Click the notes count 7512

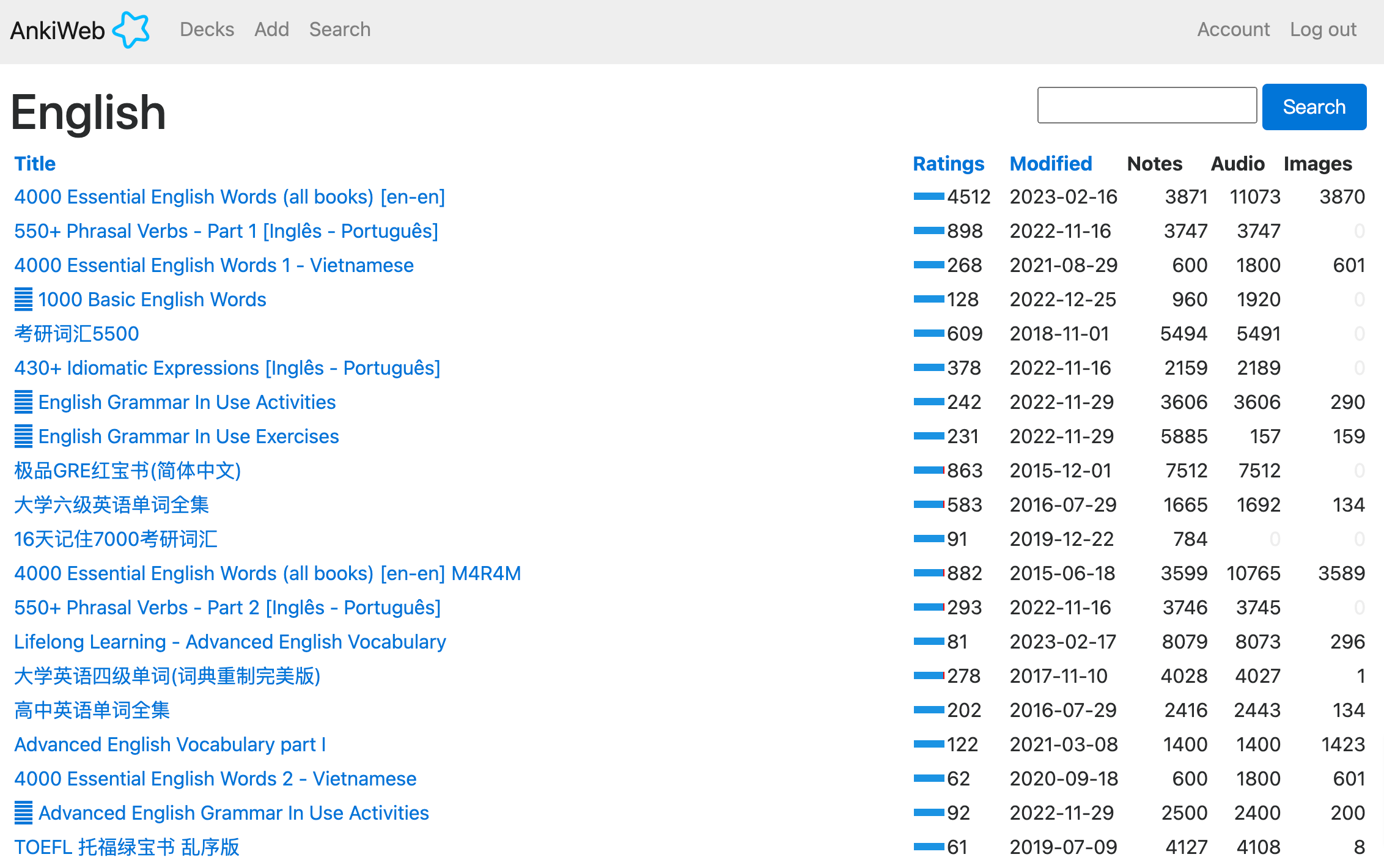(1187, 471)
